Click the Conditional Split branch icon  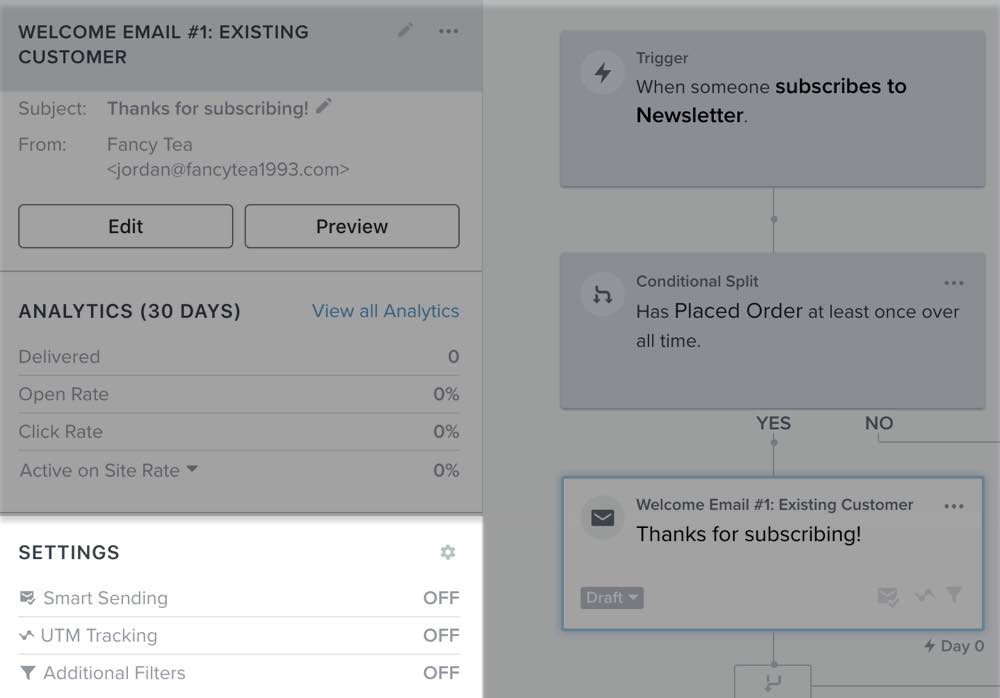point(602,295)
